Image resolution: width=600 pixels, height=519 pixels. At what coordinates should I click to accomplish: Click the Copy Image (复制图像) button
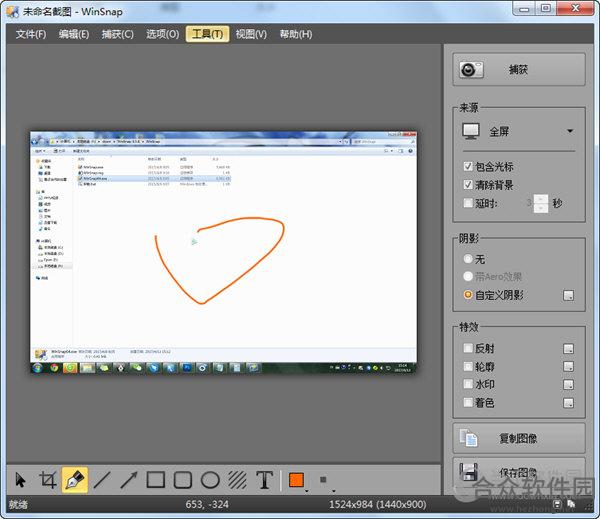click(519, 438)
